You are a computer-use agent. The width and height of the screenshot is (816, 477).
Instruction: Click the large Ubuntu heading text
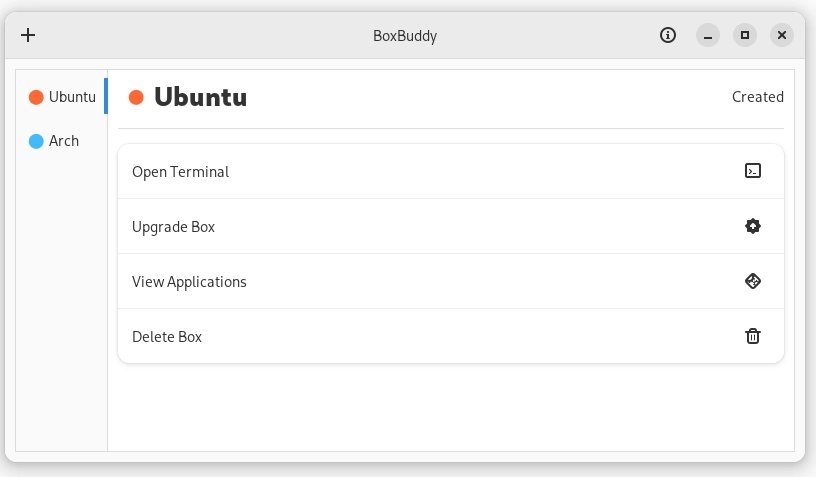(200, 97)
